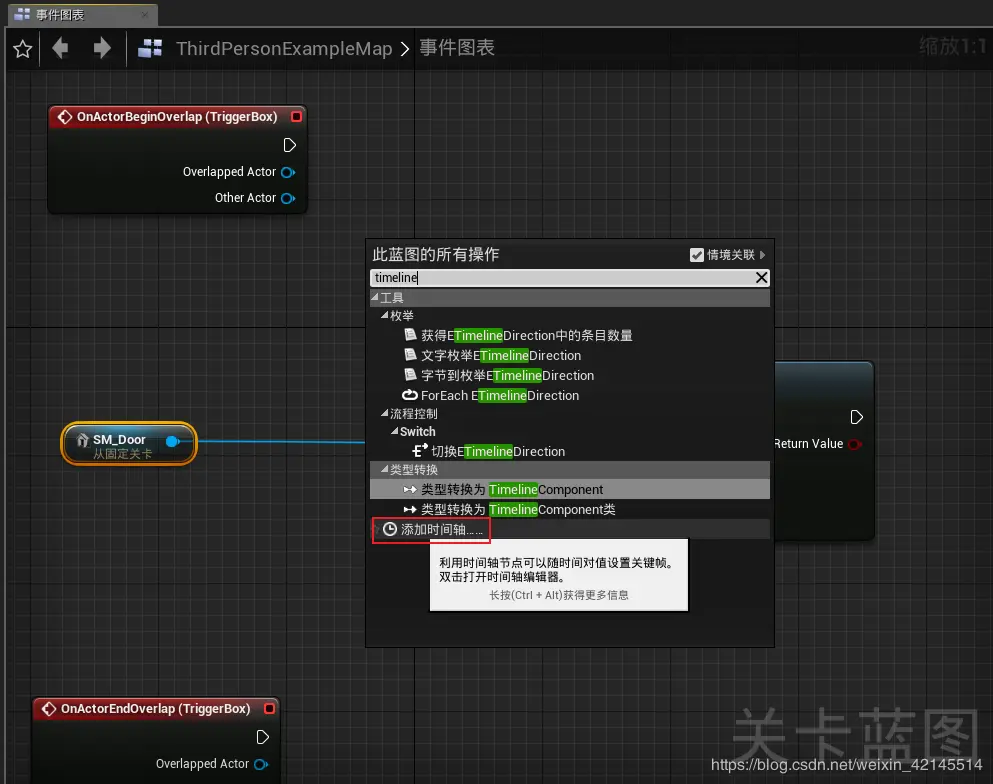Screen dimensions: 993x784
Task: Click the document icon beside 获得ETimelineDirection中的条目数量
Action: 410,334
